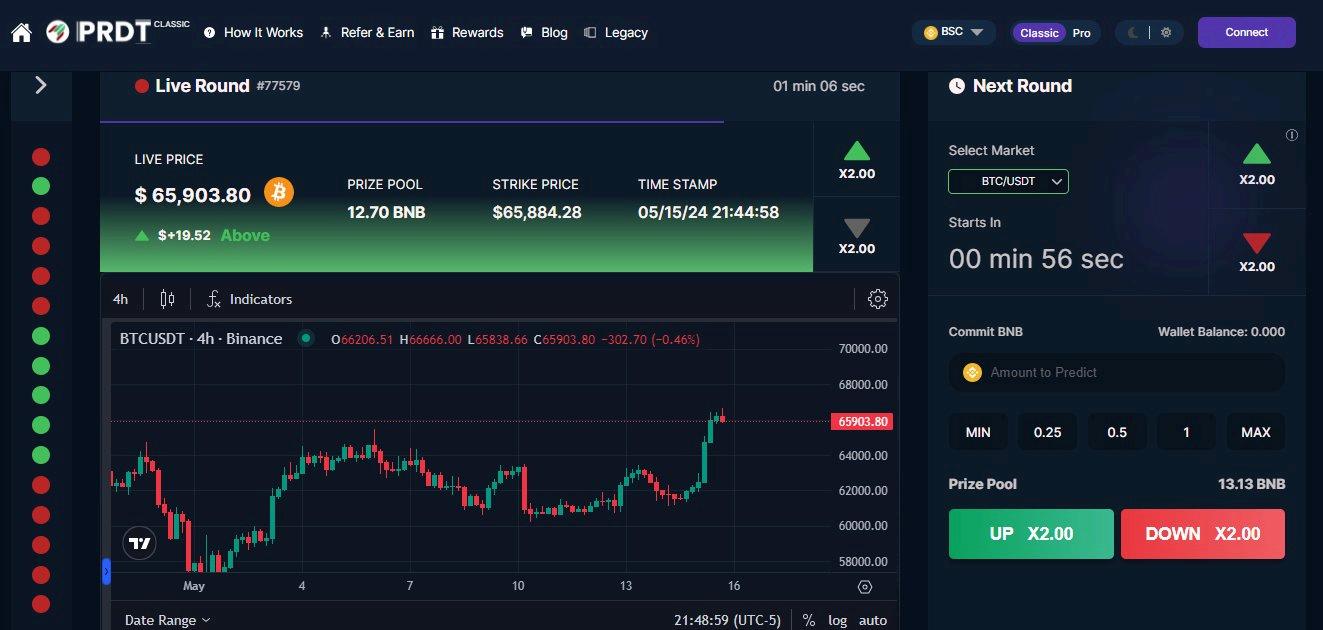Click the strike price $65,884.28
This screenshot has height=630, width=1323.
tap(537, 212)
